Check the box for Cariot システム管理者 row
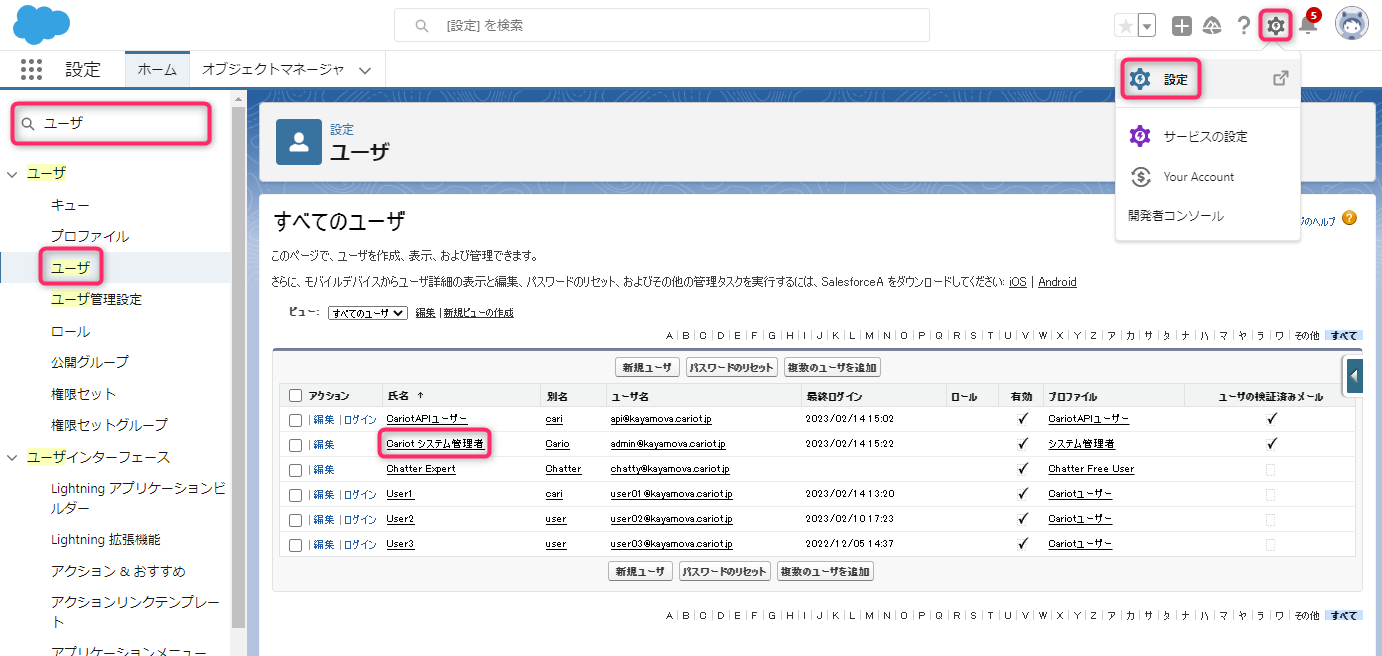This screenshot has height=656, width=1382. (x=295, y=444)
